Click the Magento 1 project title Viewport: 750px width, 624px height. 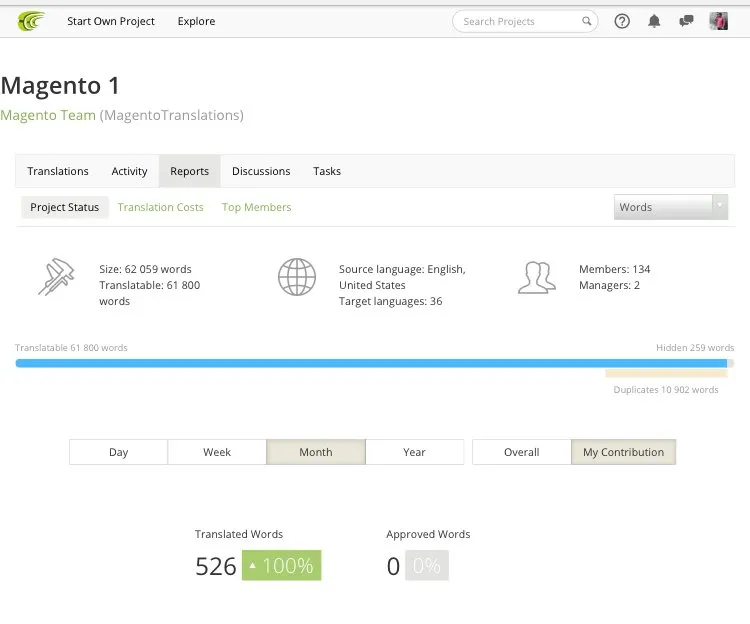(60, 86)
